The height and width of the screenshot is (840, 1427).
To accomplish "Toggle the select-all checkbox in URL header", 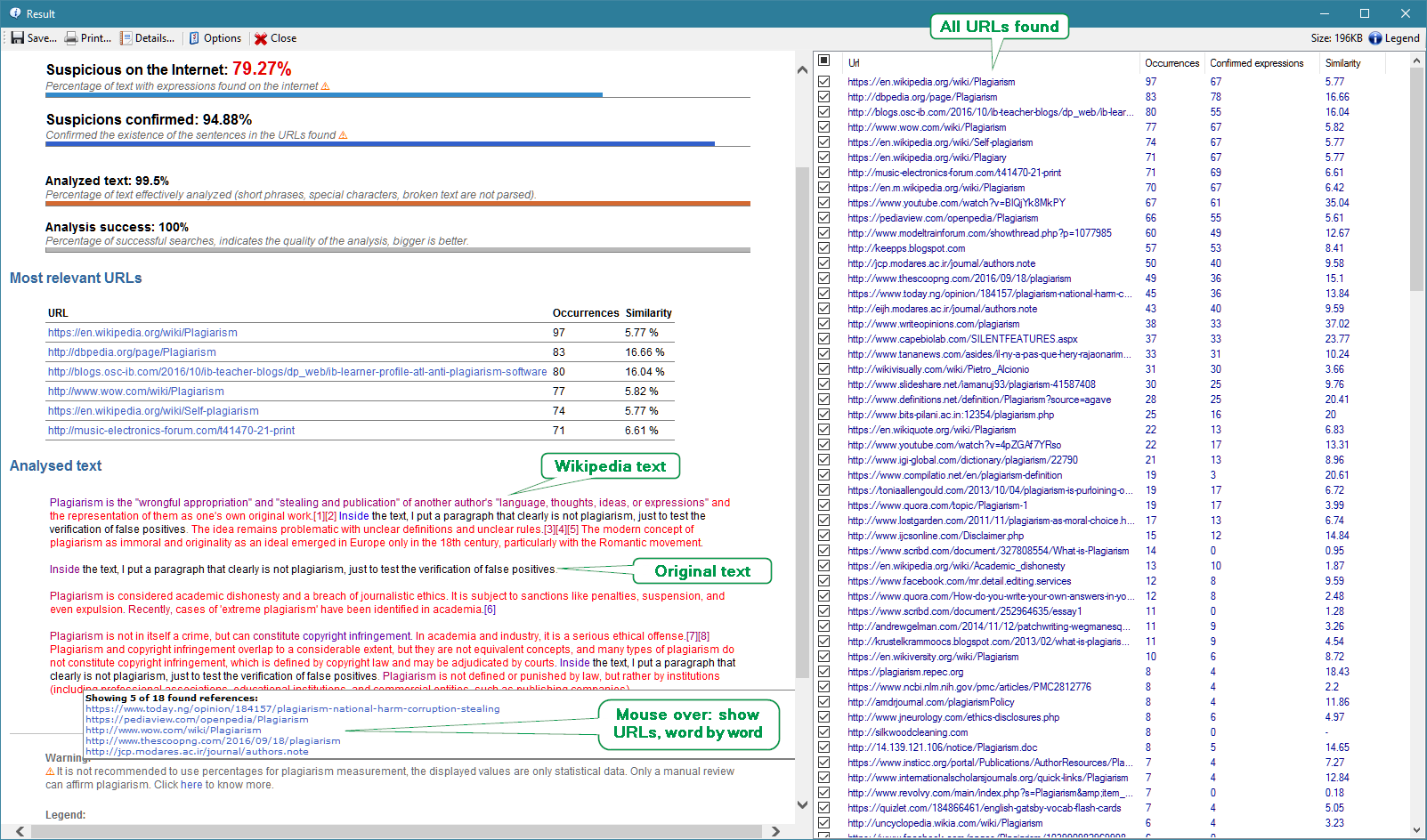I will coord(824,61).
